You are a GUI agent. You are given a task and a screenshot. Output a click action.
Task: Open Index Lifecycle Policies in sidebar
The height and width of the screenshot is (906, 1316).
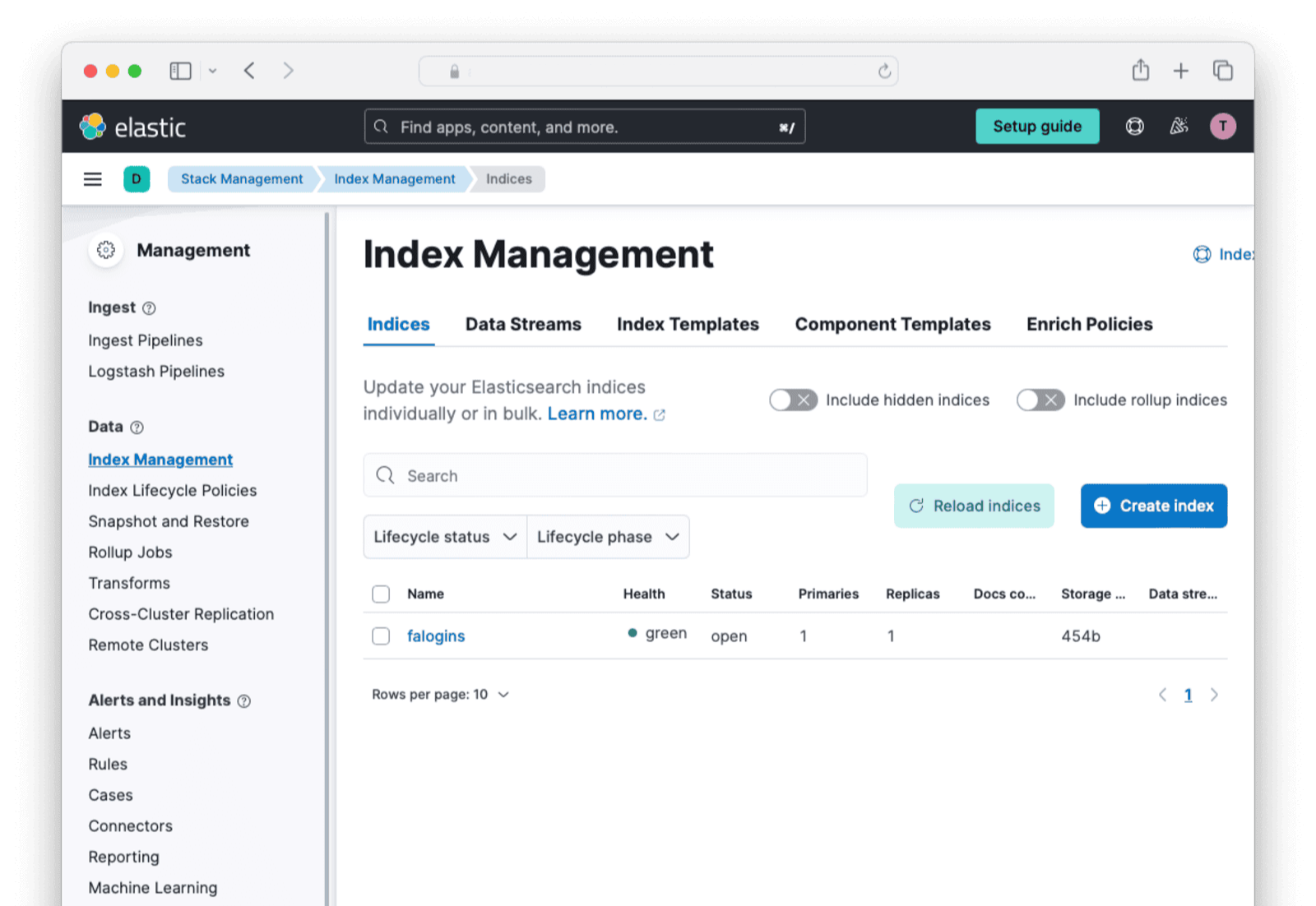[173, 491]
